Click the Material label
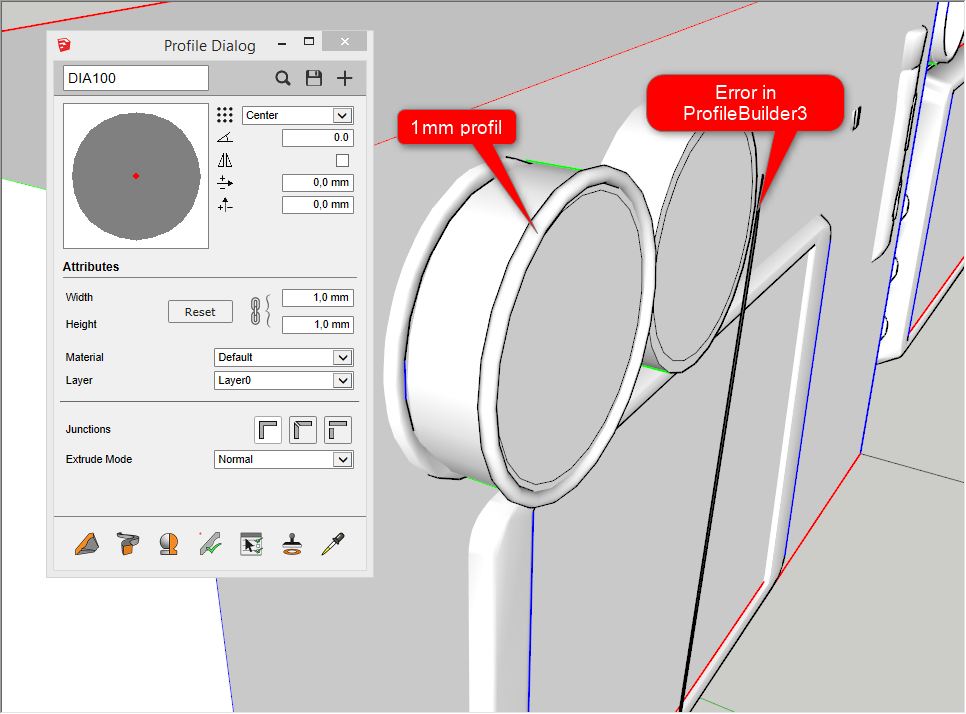Screen dimensions: 966x714 coord(84,357)
